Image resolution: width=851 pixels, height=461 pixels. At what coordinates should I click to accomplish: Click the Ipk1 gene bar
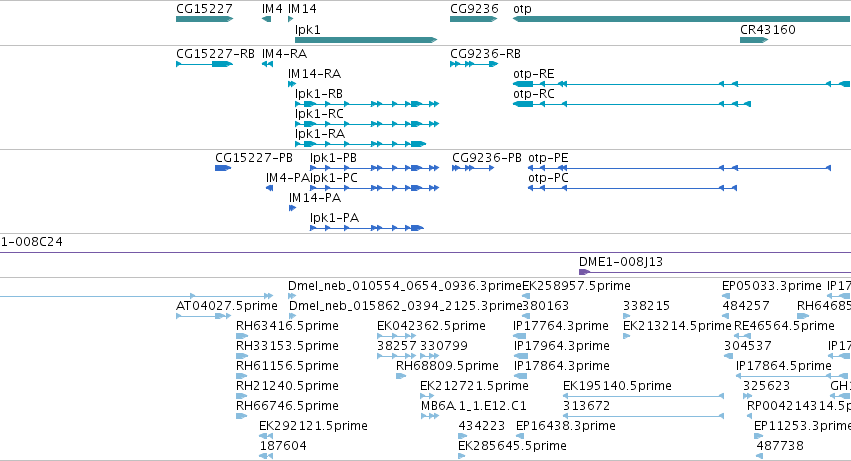click(x=366, y=40)
